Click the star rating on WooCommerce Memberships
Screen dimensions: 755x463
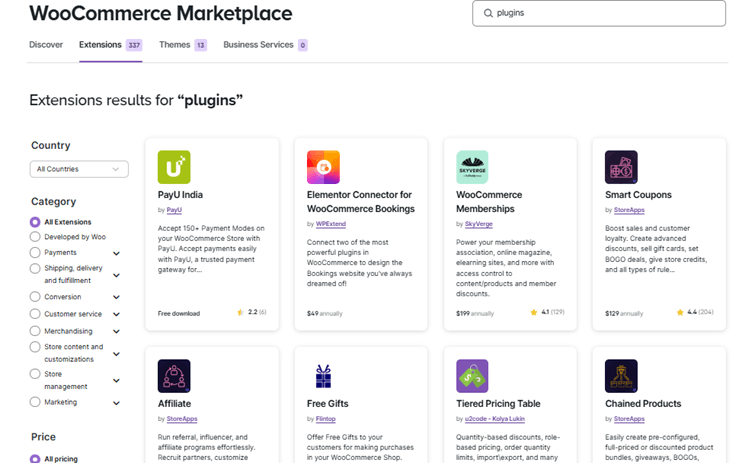[x=547, y=312]
